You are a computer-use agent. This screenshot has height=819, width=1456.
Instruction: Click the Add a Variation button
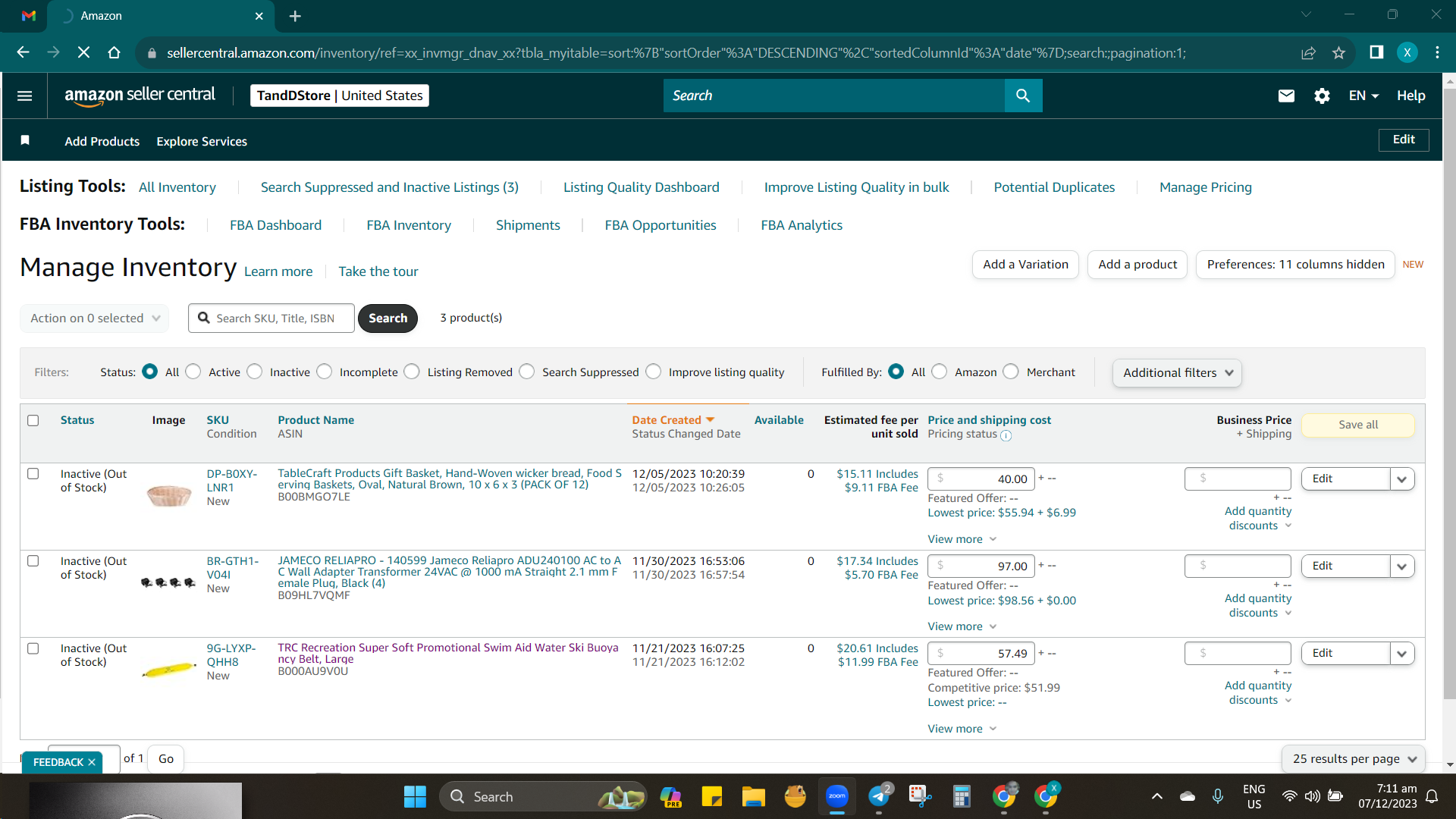[1025, 265]
